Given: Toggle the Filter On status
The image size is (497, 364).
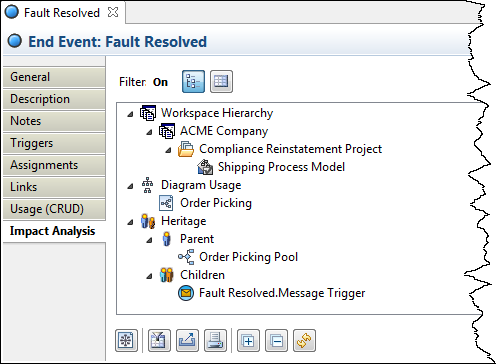Looking at the screenshot, I should pos(160,82).
